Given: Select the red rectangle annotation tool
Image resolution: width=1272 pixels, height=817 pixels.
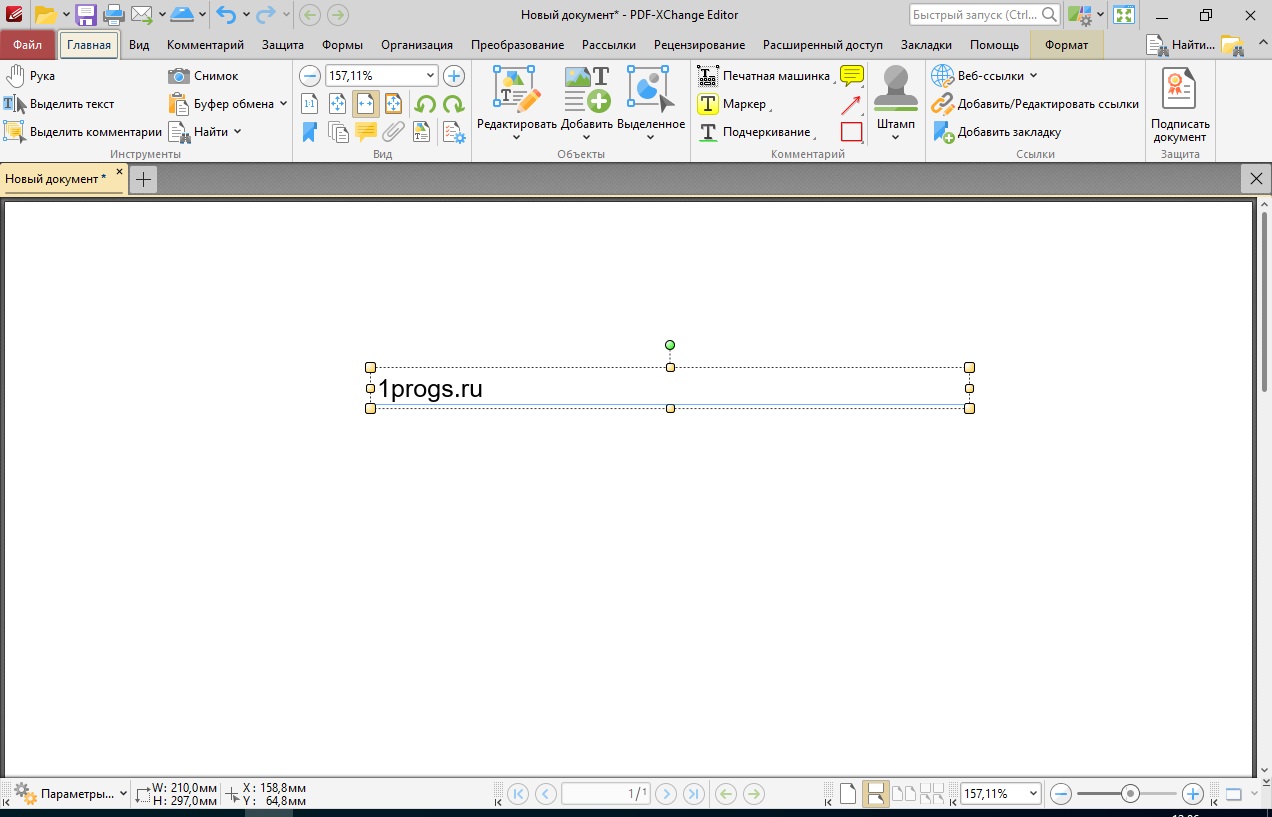Looking at the screenshot, I should tap(851, 131).
